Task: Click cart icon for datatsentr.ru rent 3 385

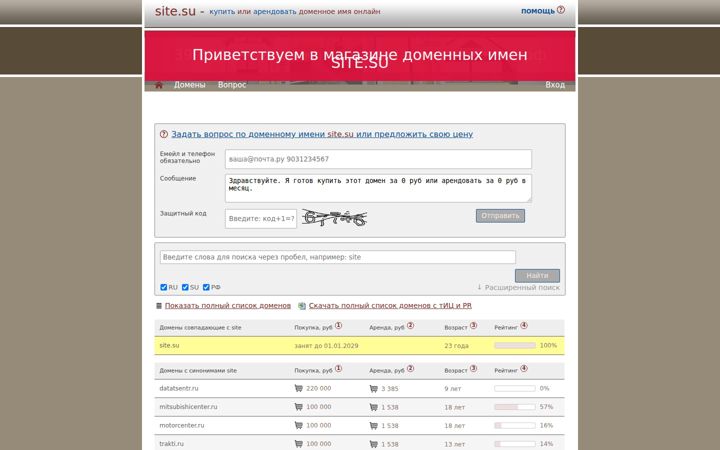Action: click(x=373, y=388)
